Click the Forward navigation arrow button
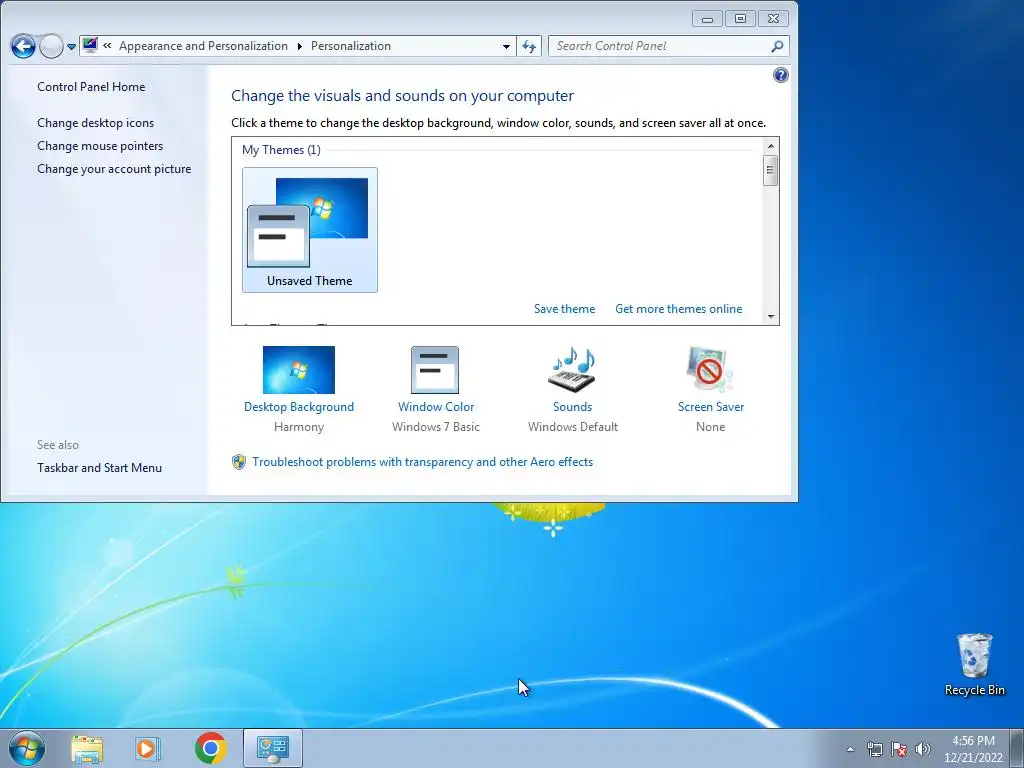 [51, 46]
